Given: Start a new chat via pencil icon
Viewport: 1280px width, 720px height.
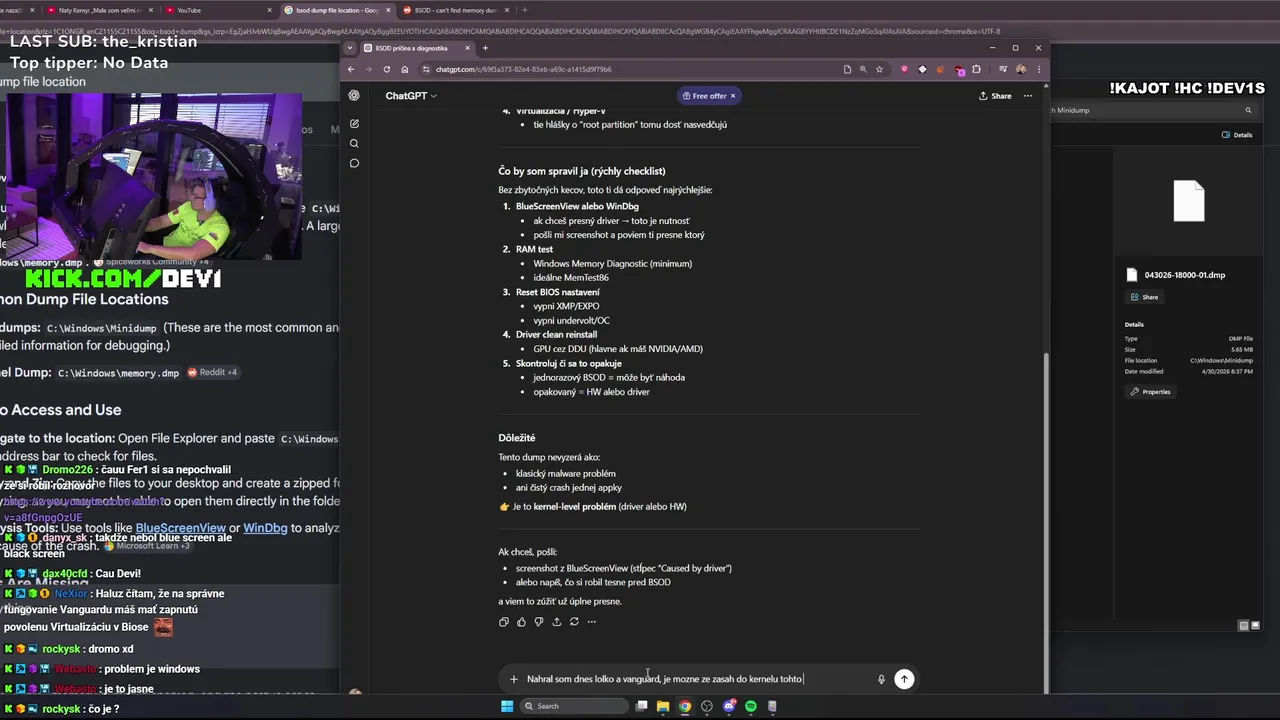Looking at the screenshot, I should click(x=354, y=124).
